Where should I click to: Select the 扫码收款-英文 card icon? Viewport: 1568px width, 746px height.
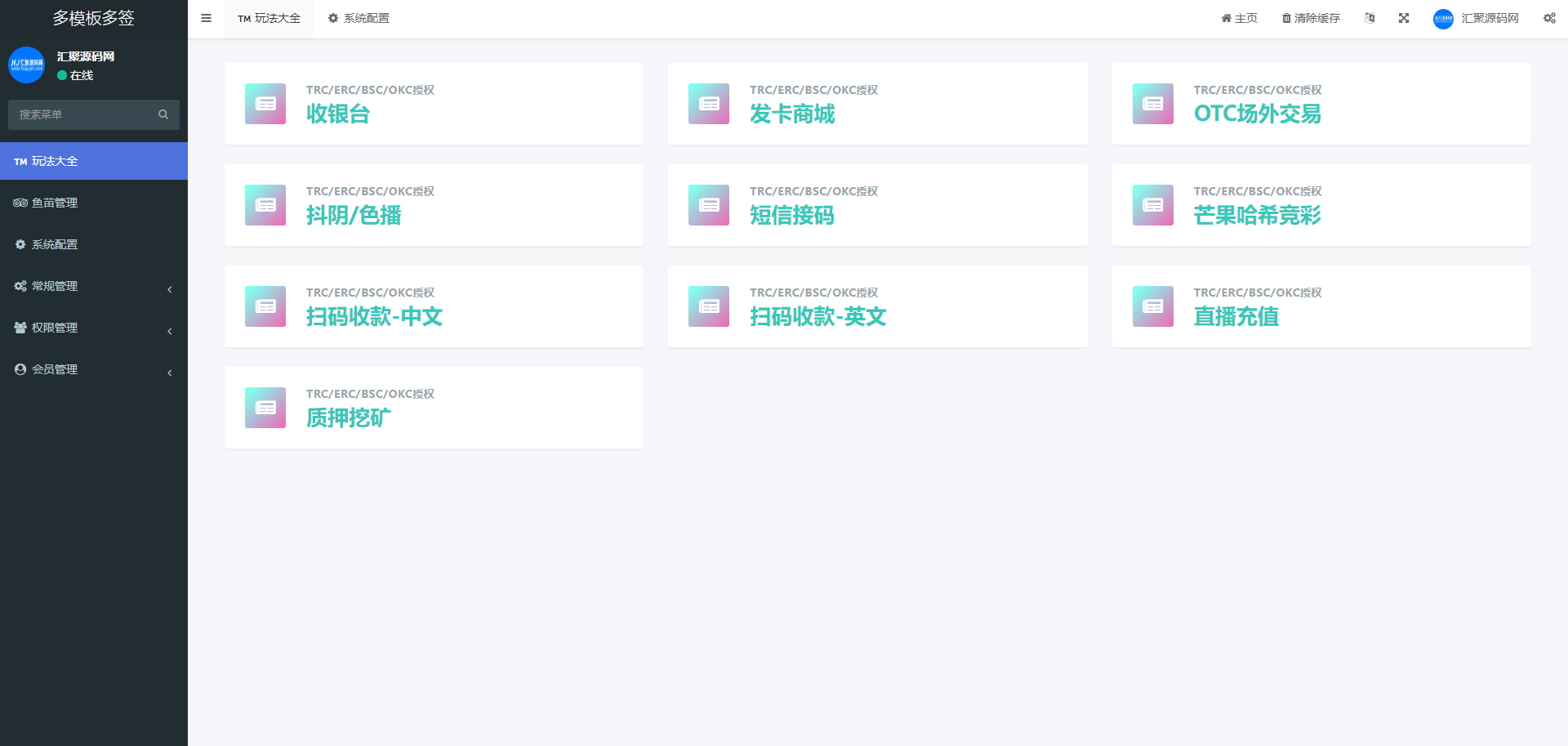[709, 306]
